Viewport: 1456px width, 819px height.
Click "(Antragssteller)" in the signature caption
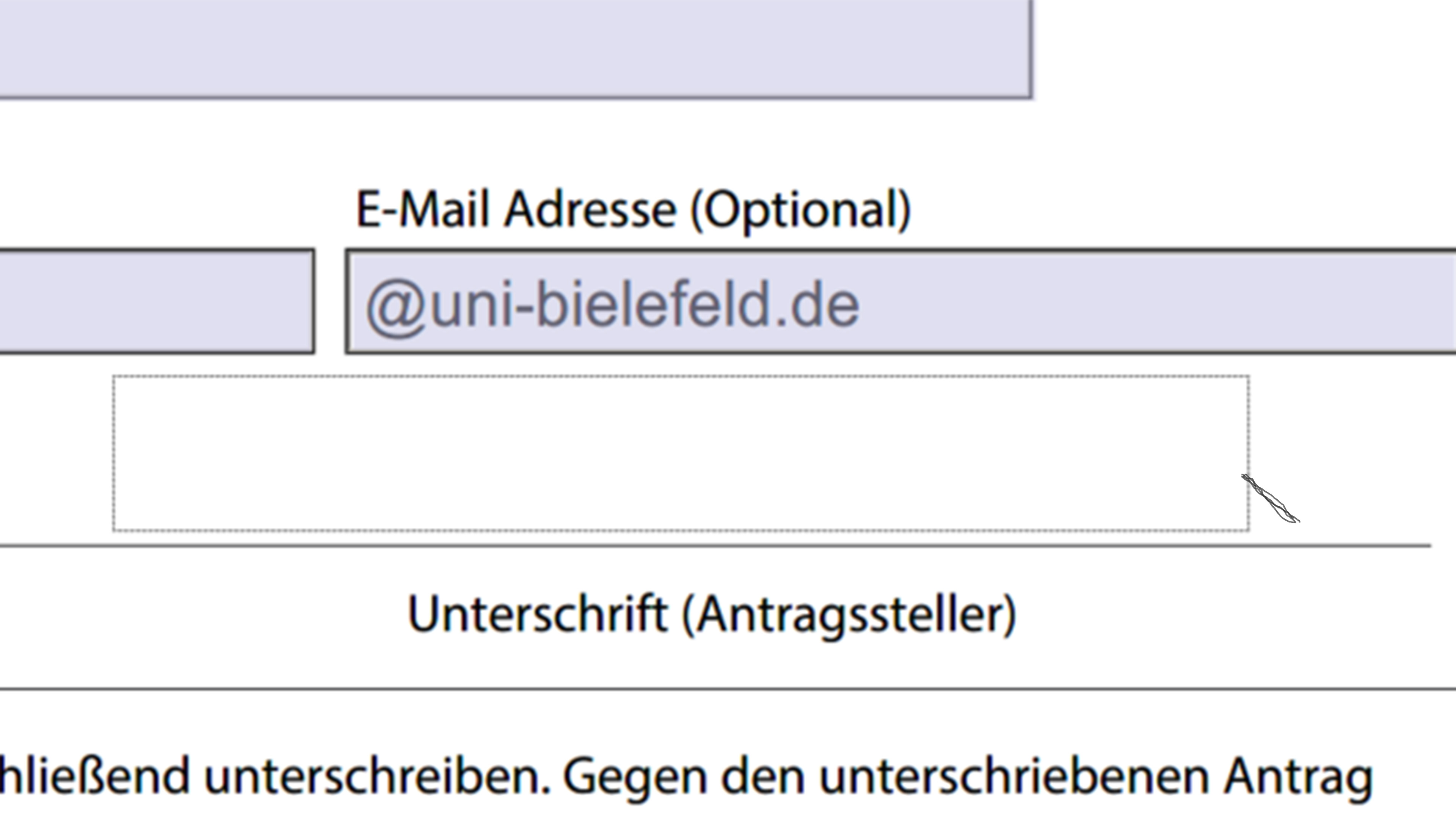[x=849, y=614]
